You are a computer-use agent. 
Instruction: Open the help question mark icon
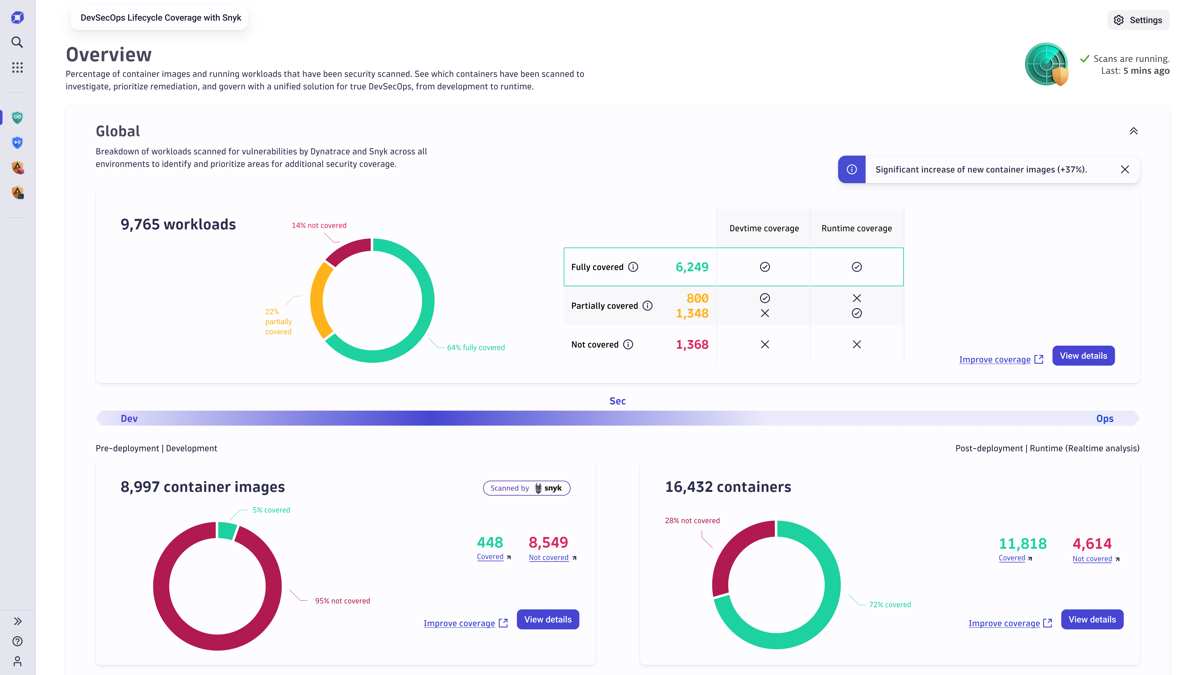(17, 641)
